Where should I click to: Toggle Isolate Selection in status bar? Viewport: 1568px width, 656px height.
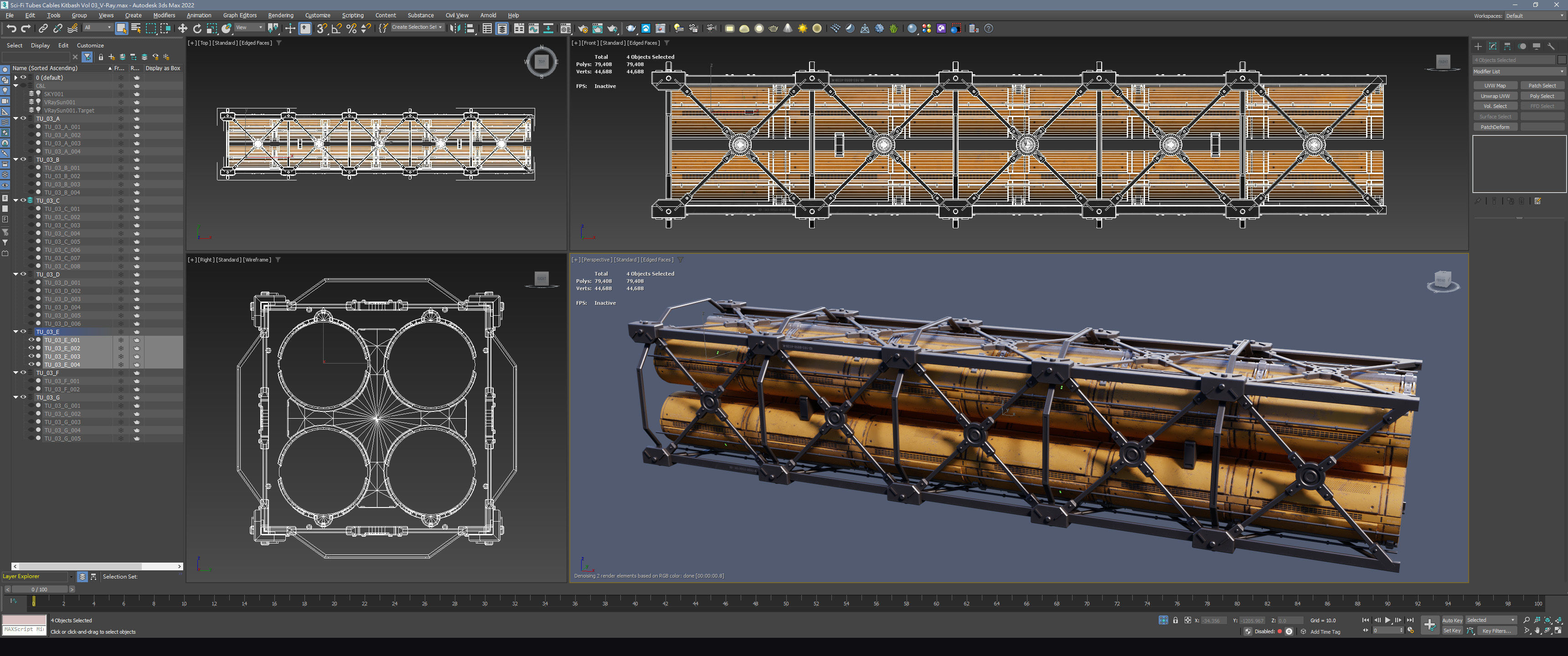pos(1163,620)
